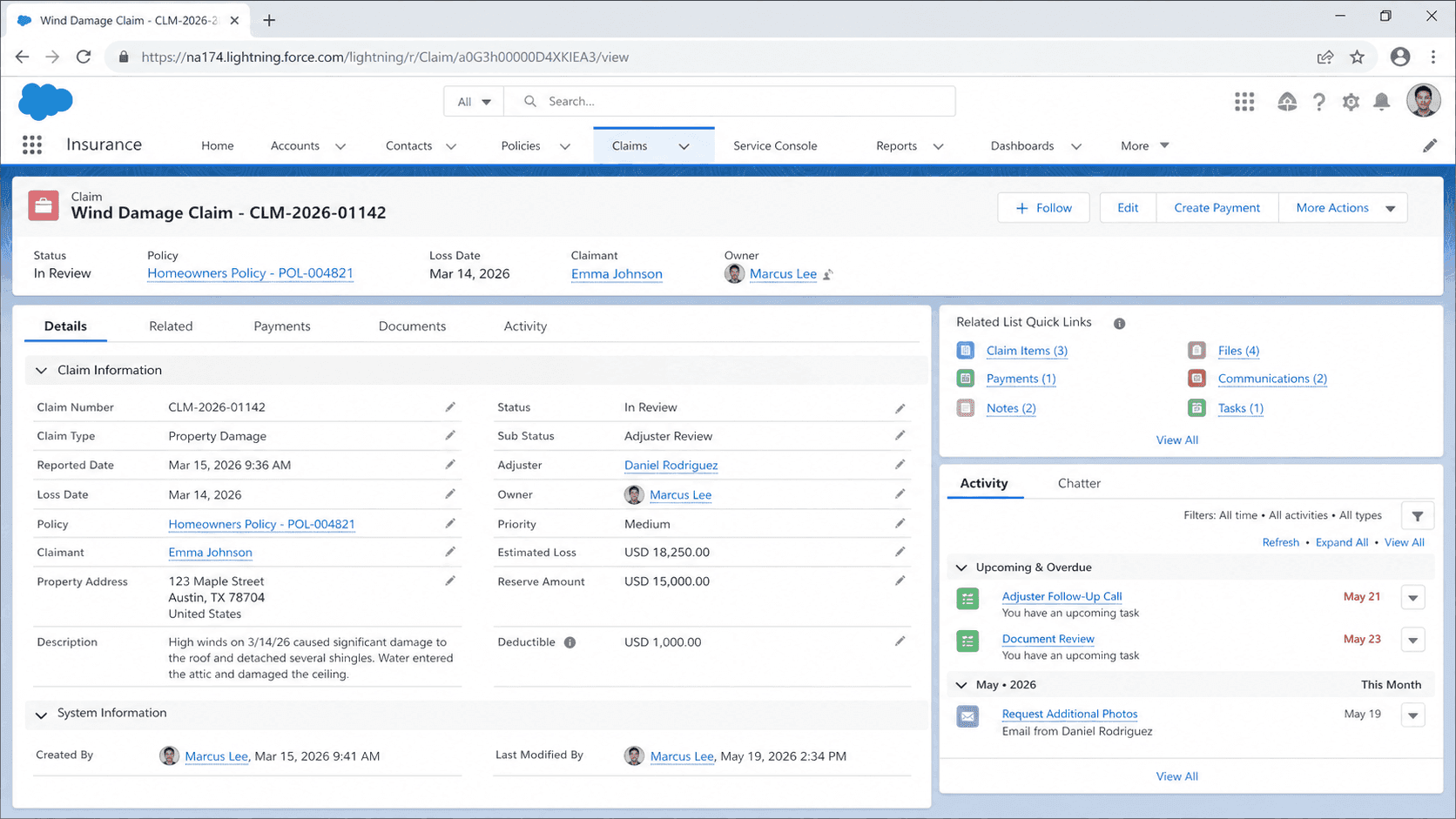Collapse the Claim Information section
Viewport: 1456px width, 819px height.
(41, 371)
